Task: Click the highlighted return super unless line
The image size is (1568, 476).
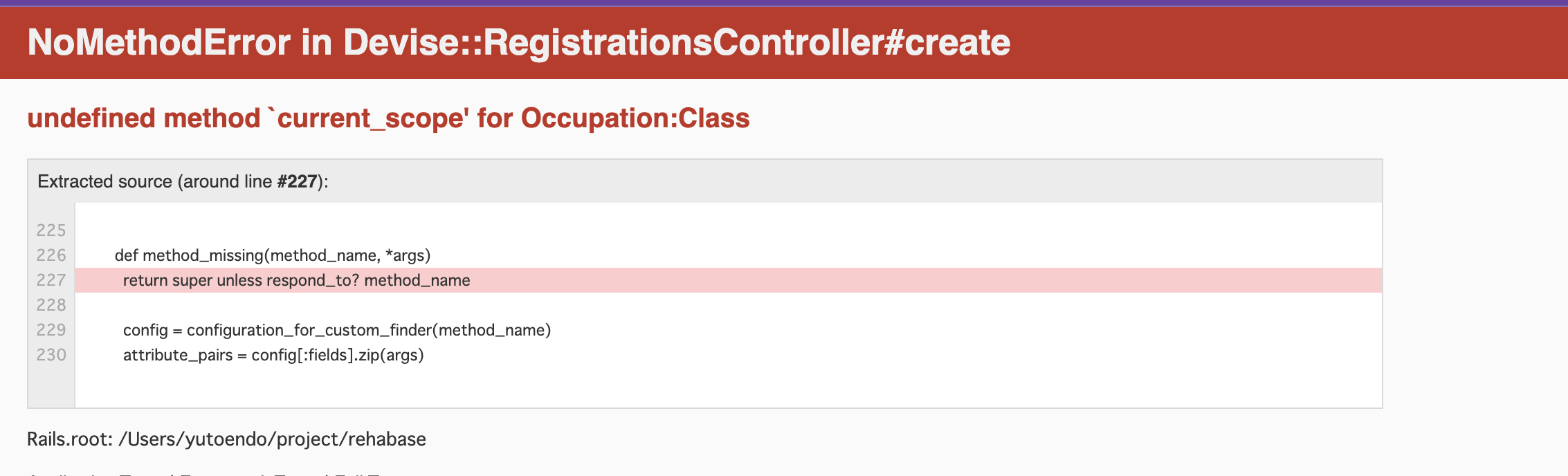Action: click(x=296, y=280)
